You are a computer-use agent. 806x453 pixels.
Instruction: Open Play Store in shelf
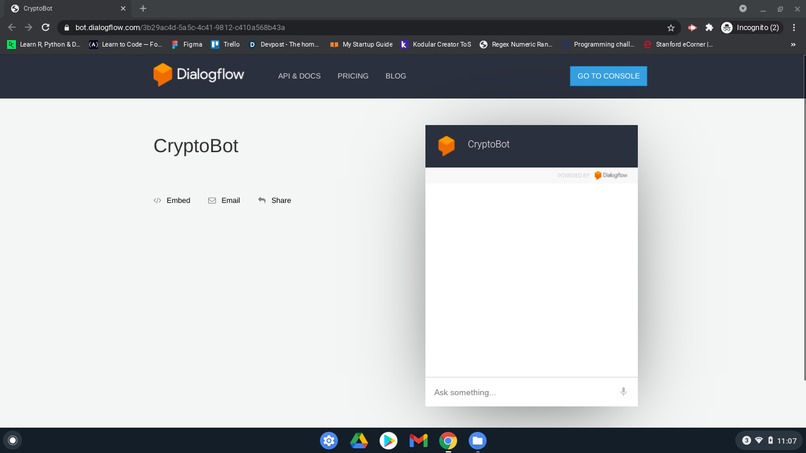pyautogui.click(x=389, y=441)
